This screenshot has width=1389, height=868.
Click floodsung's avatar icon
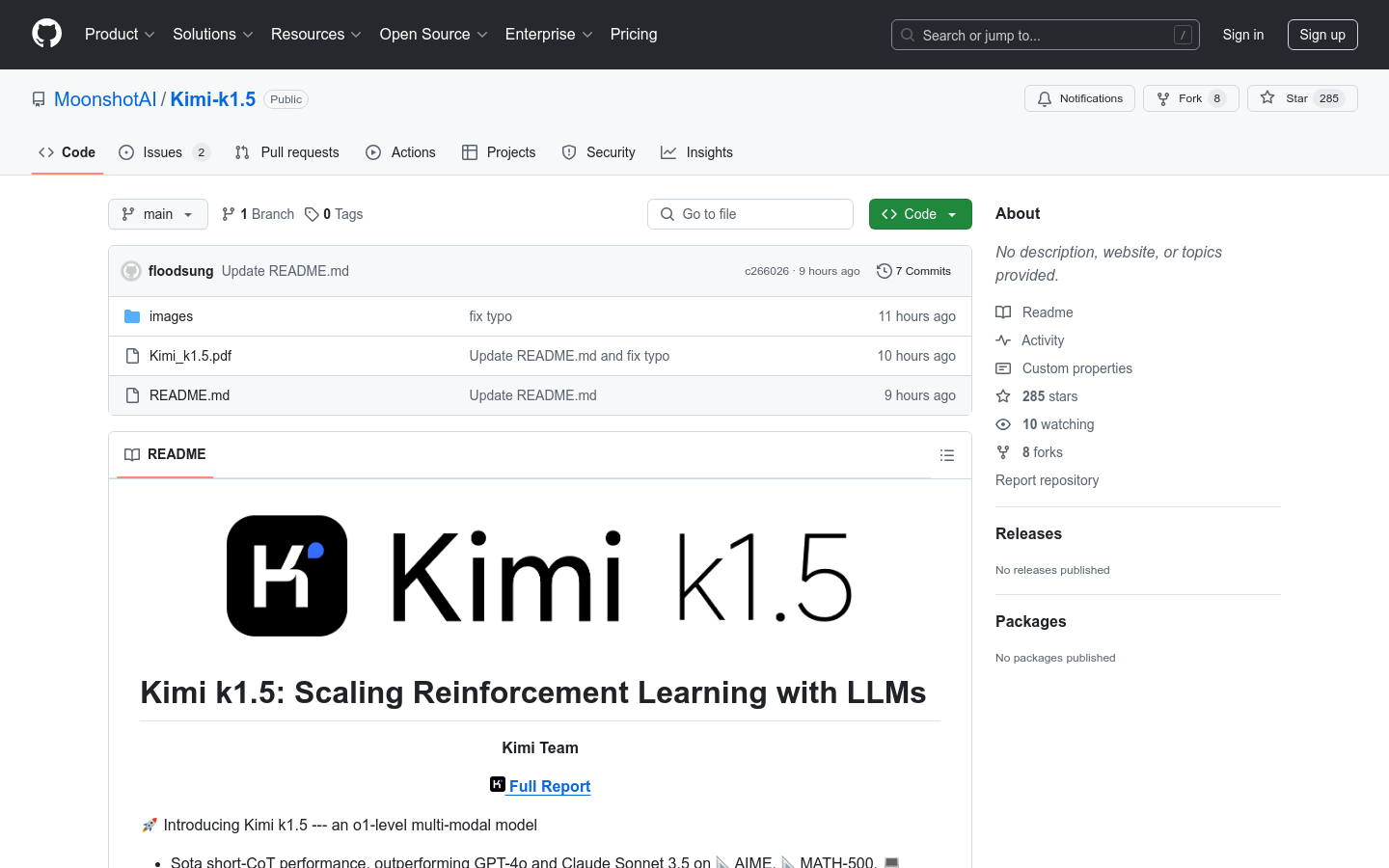[x=131, y=271]
